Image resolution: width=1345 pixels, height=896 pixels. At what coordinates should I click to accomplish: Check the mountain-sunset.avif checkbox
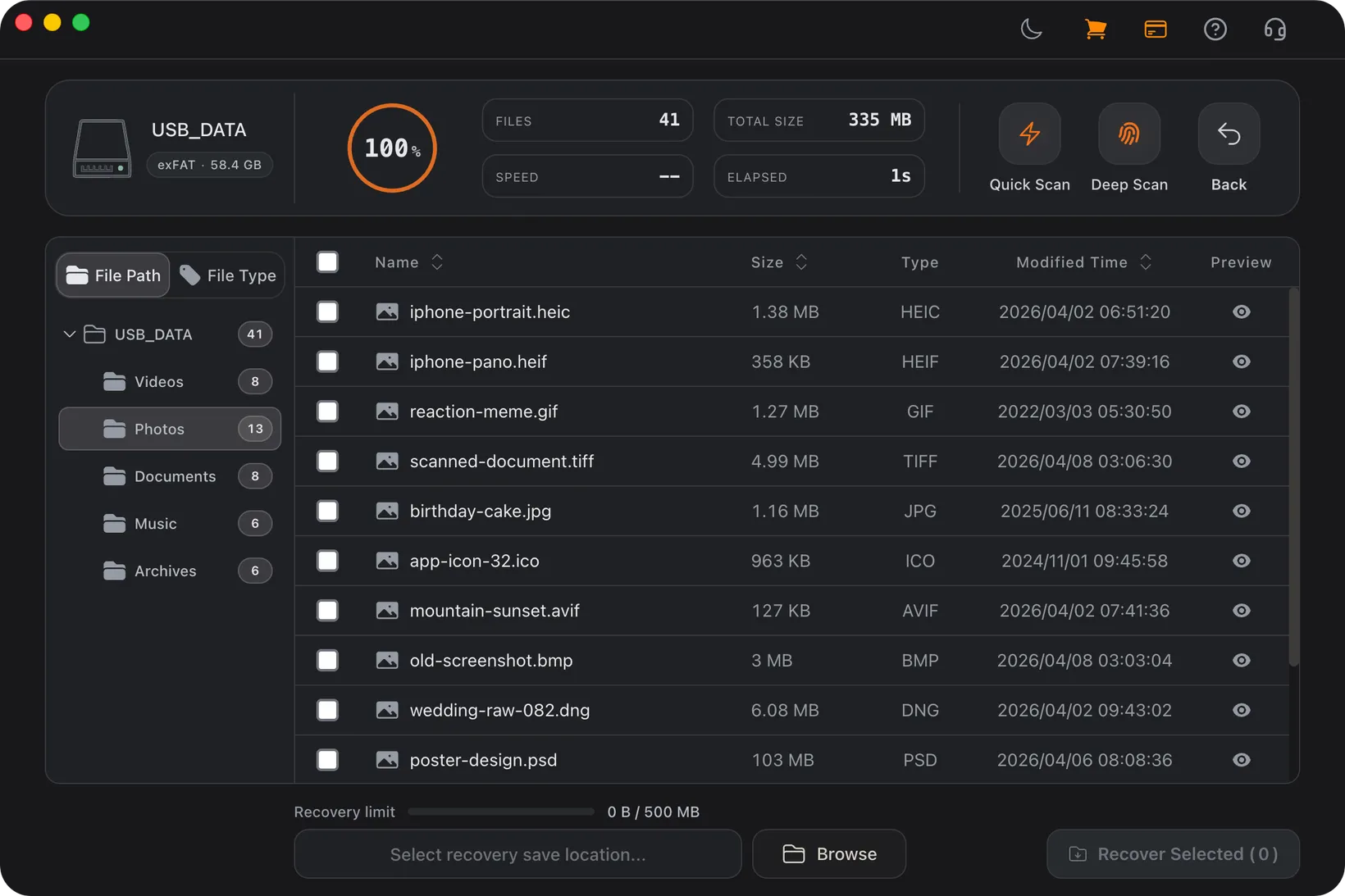tap(327, 611)
